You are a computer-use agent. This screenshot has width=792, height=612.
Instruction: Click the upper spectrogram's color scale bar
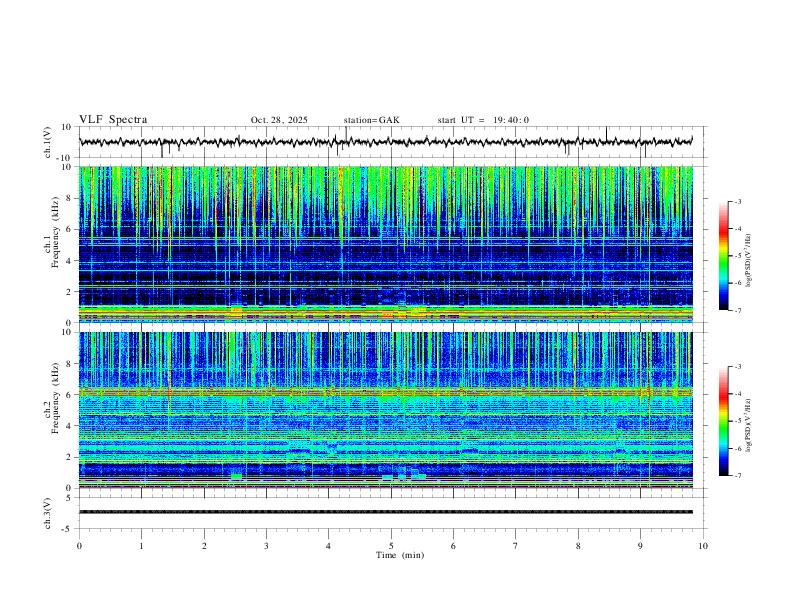click(x=723, y=256)
